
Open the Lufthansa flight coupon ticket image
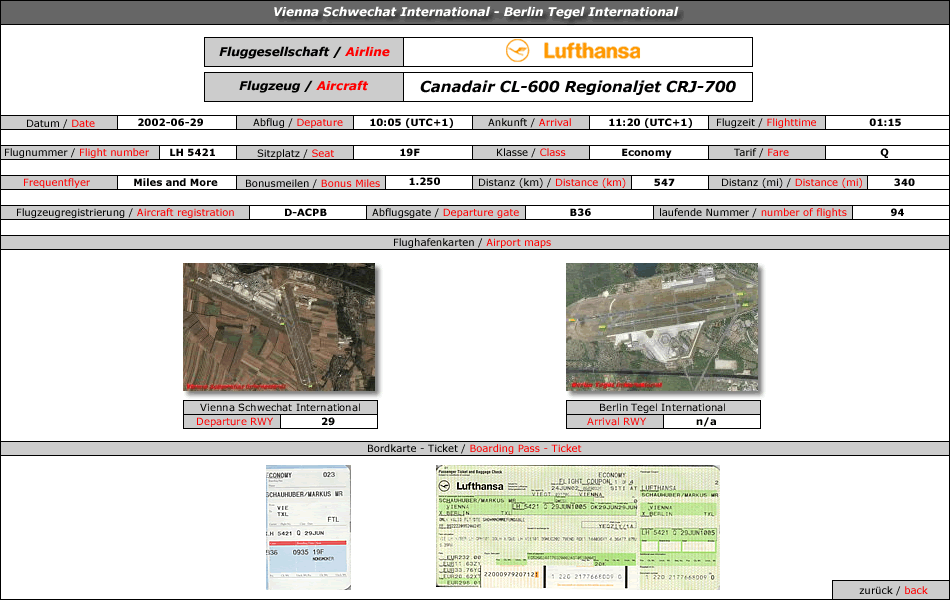577,527
